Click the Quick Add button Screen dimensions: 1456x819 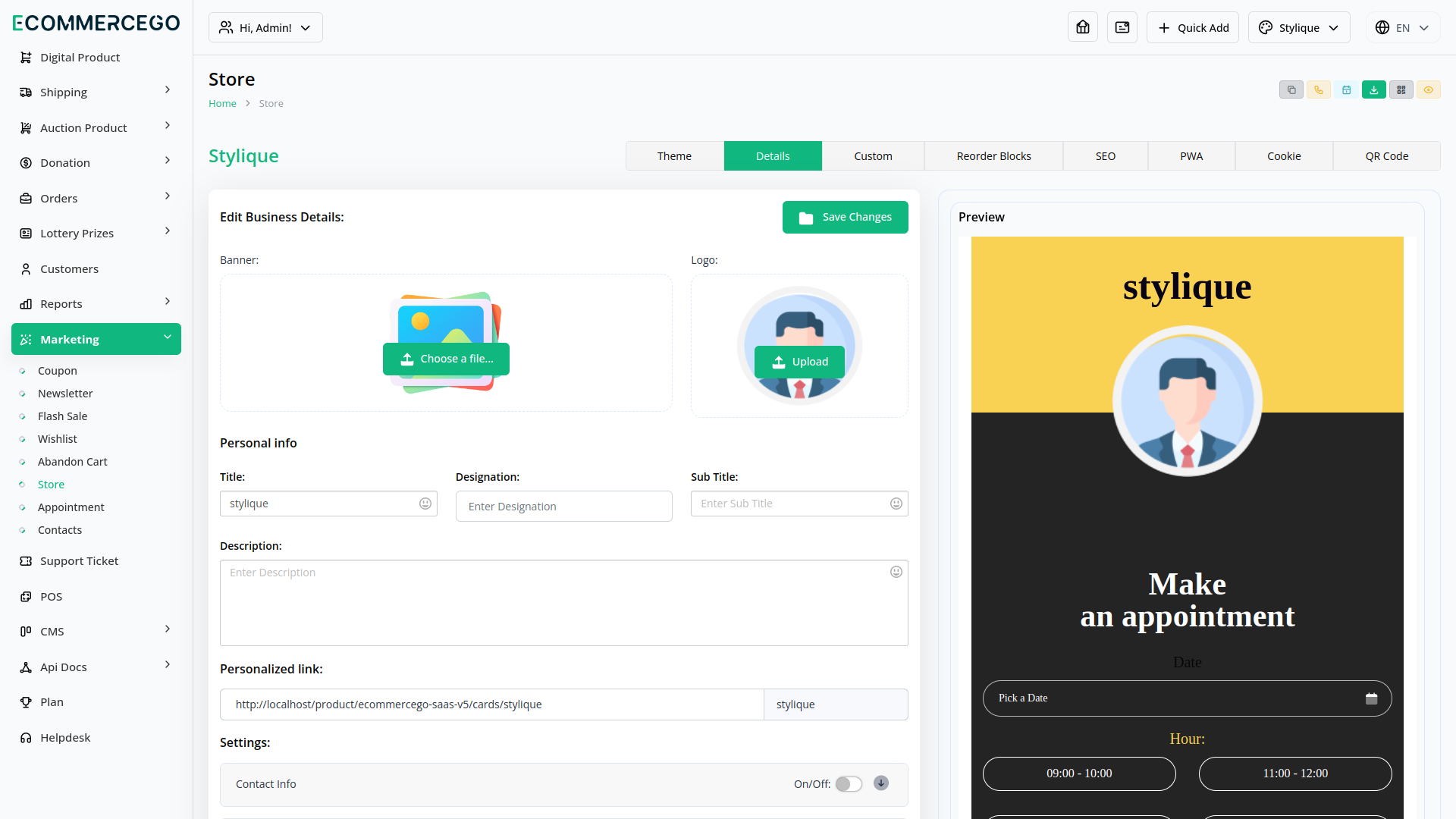[x=1192, y=27]
